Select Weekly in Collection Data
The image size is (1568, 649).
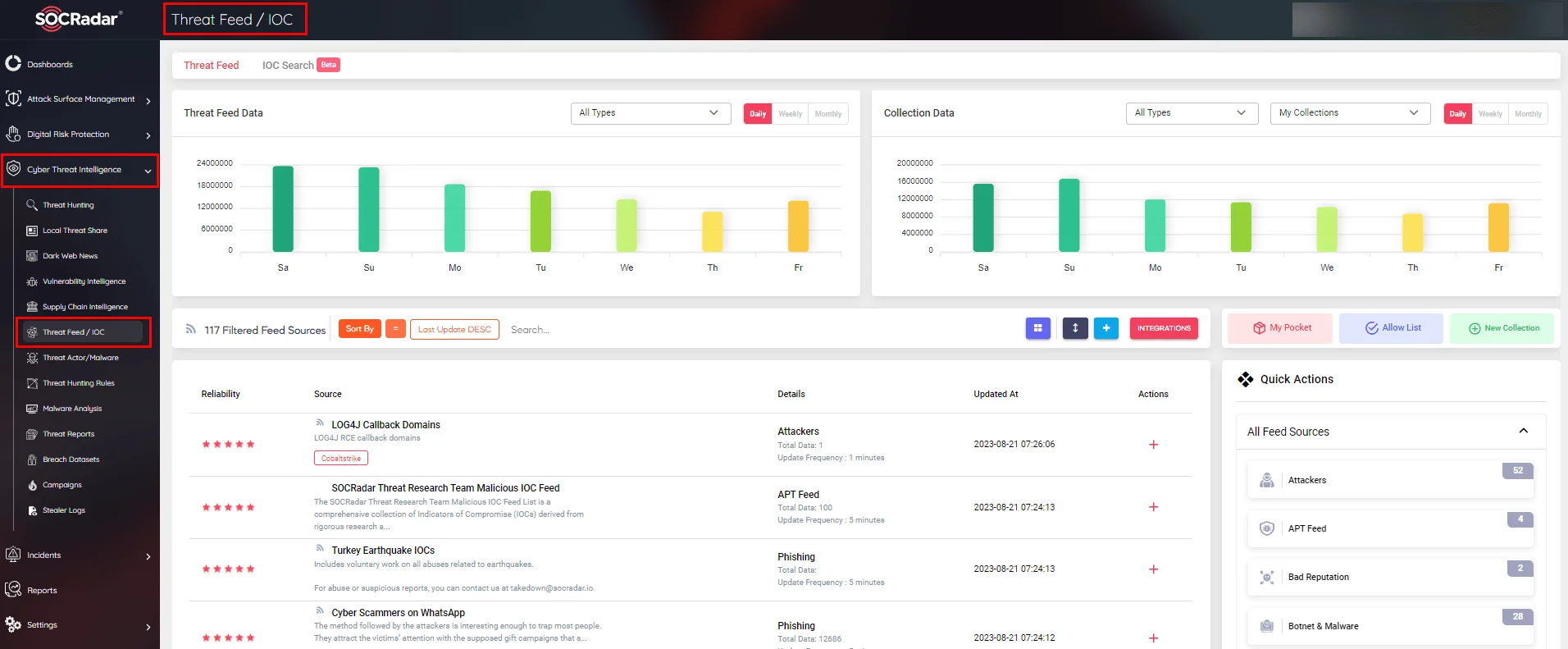point(1490,114)
